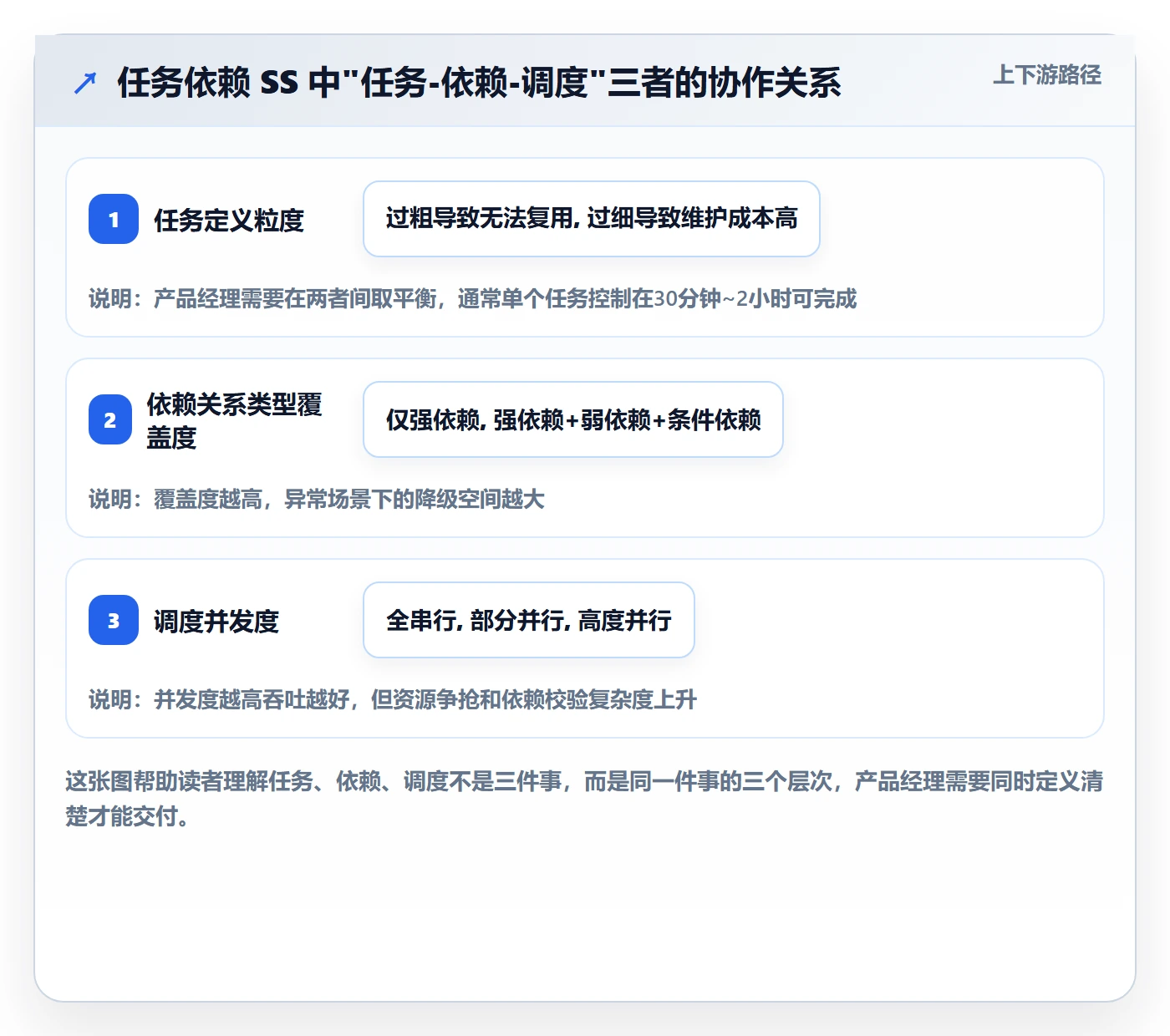1170x1036 pixels.
Task: Click the heading 任务定义粒度
Action: [229, 221]
